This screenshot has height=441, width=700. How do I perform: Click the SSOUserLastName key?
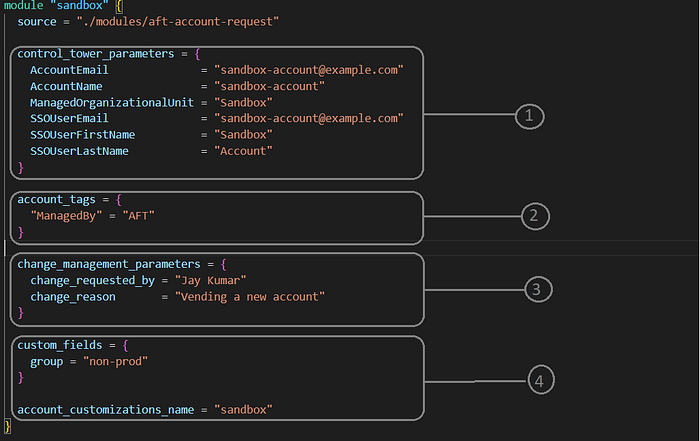point(79,151)
